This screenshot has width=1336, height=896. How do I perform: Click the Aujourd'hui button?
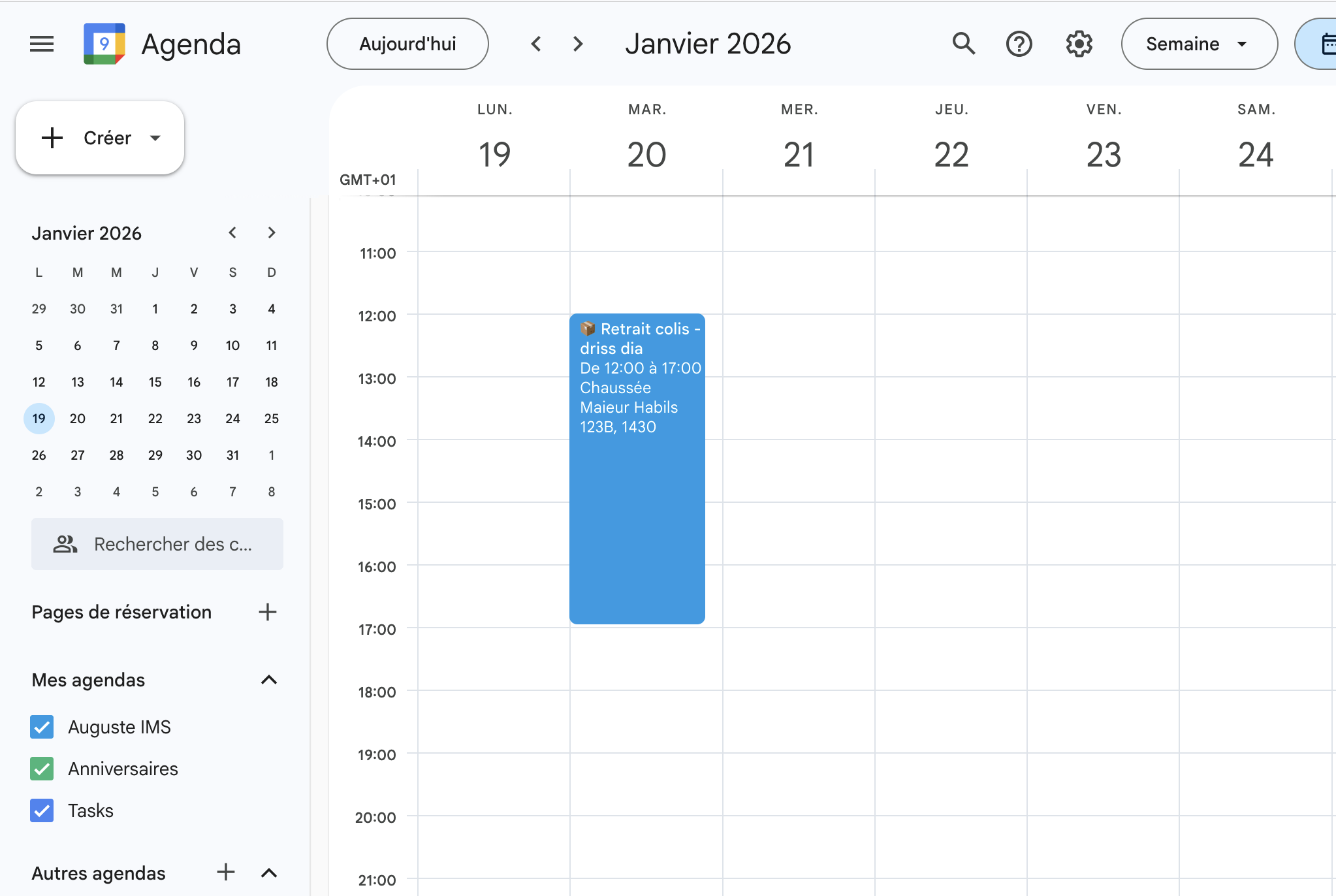coord(407,44)
